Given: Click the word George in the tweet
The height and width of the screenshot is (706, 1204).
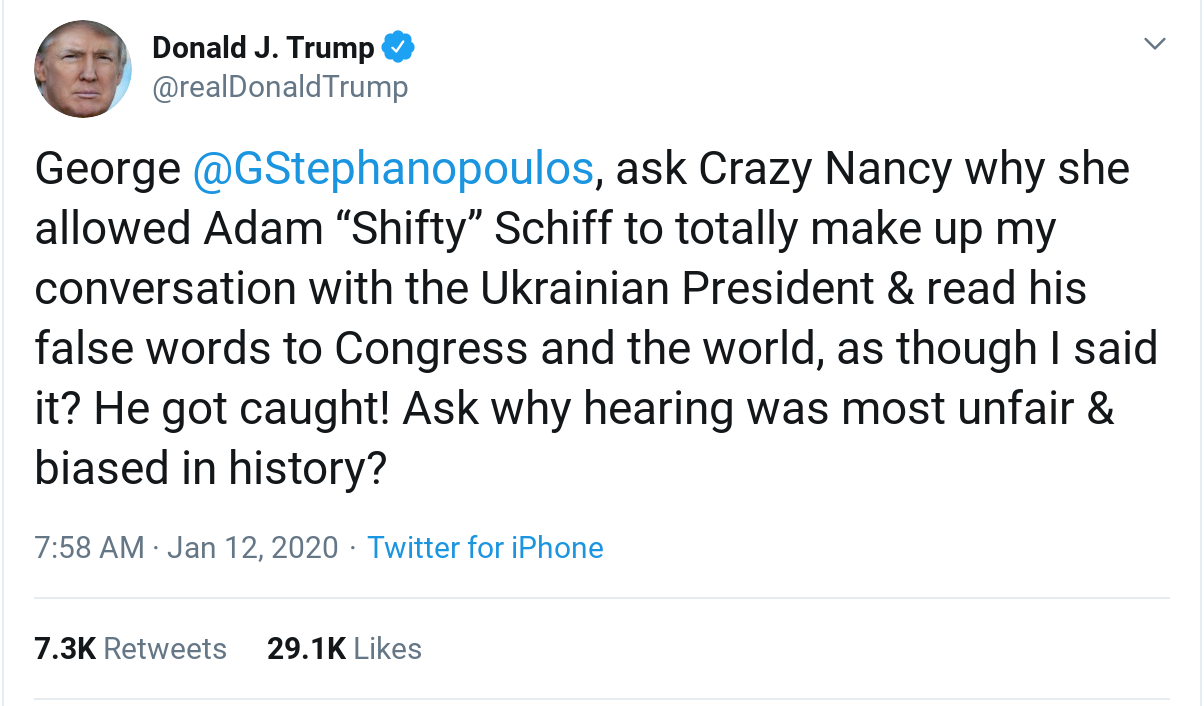Looking at the screenshot, I should [107, 169].
